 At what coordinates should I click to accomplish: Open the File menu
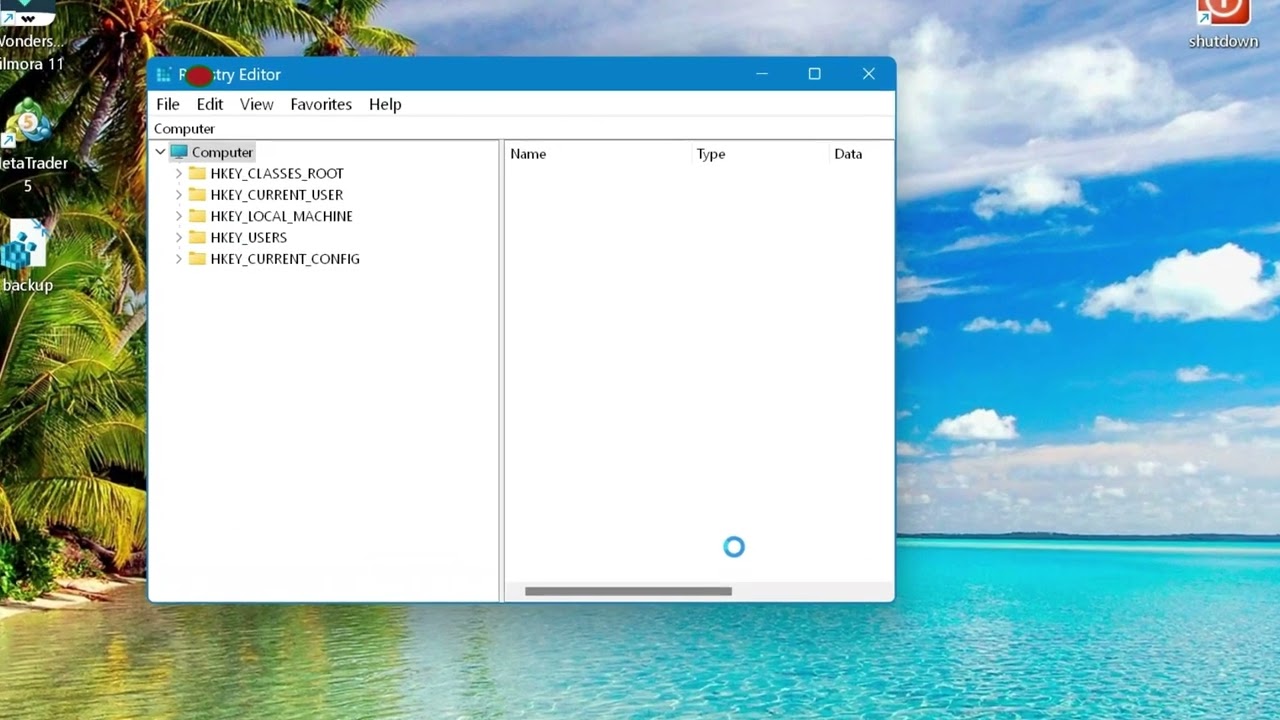coord(168,104)
